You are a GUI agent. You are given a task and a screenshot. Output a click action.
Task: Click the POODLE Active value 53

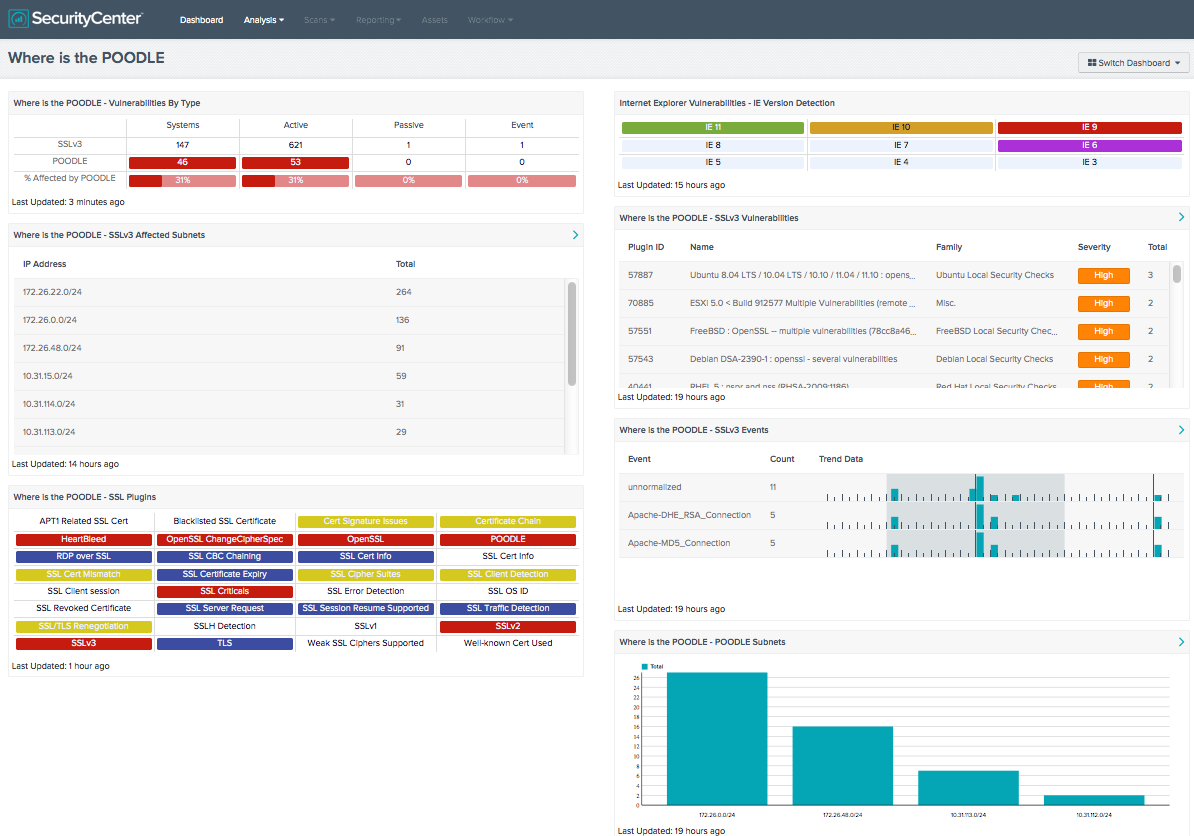[295, 163]
